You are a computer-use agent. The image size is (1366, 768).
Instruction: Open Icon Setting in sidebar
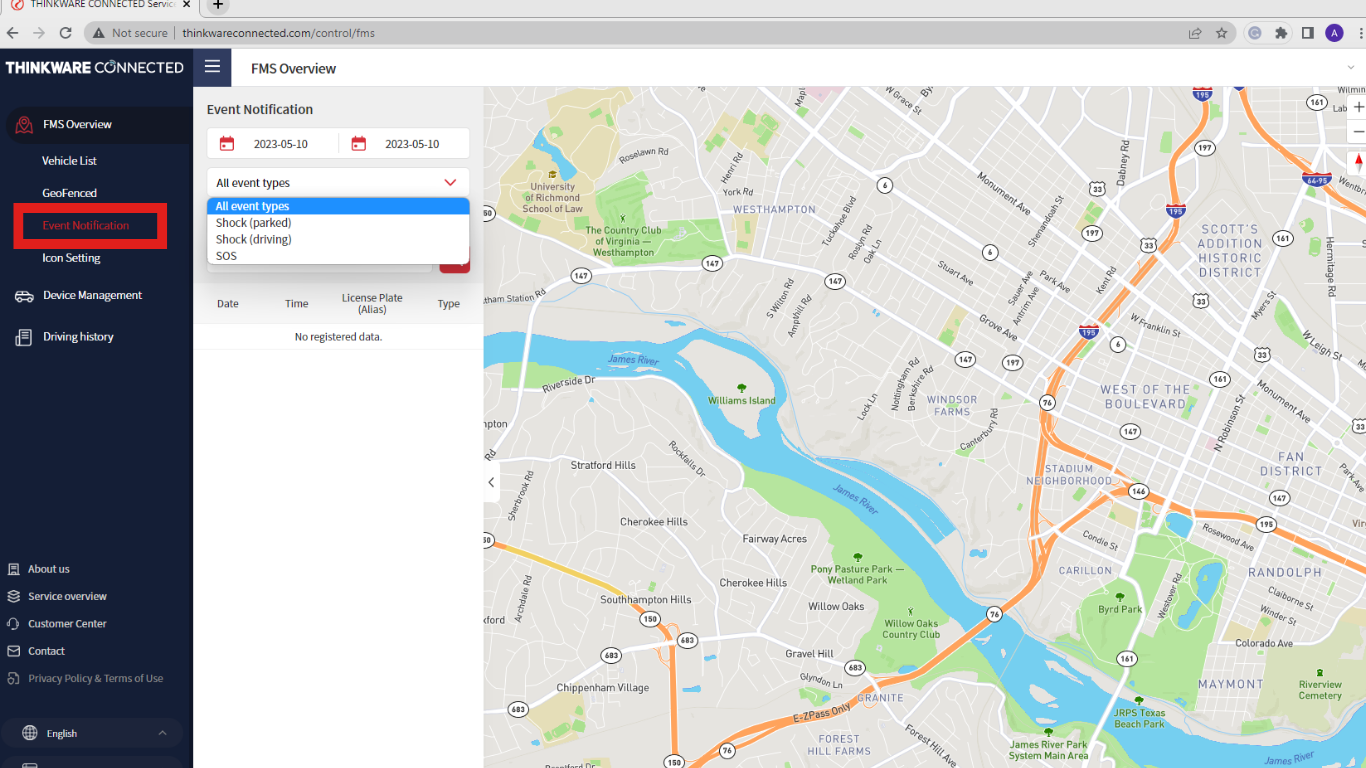[71, 258]
